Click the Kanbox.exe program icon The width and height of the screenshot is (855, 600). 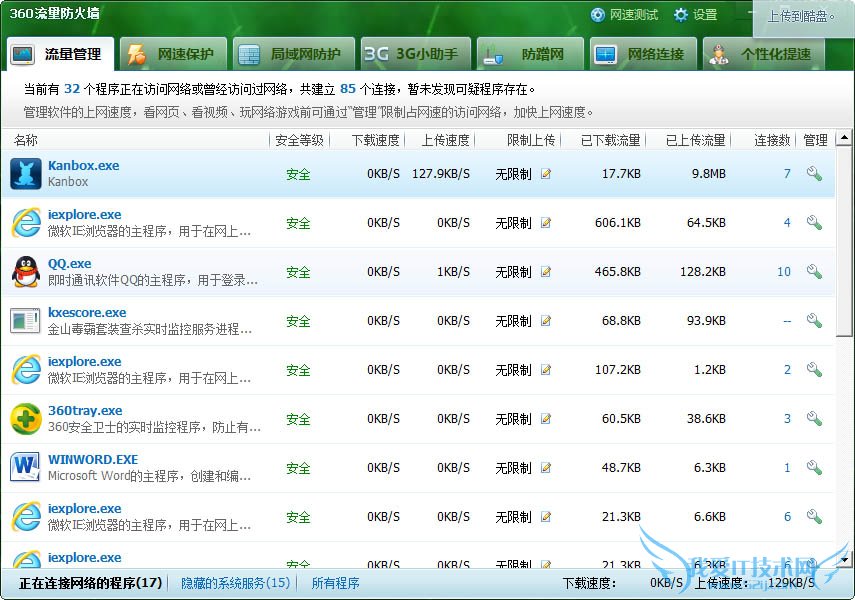[x=25, y=174]
